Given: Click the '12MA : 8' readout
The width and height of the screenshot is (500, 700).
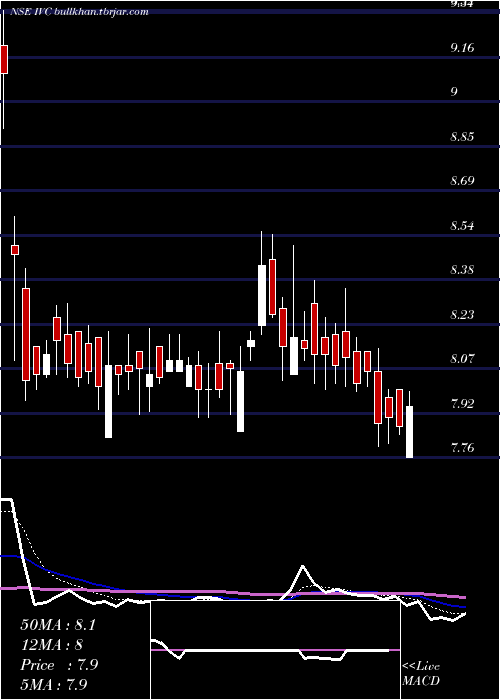Looking at the screenshot, I should pos(52,645).
